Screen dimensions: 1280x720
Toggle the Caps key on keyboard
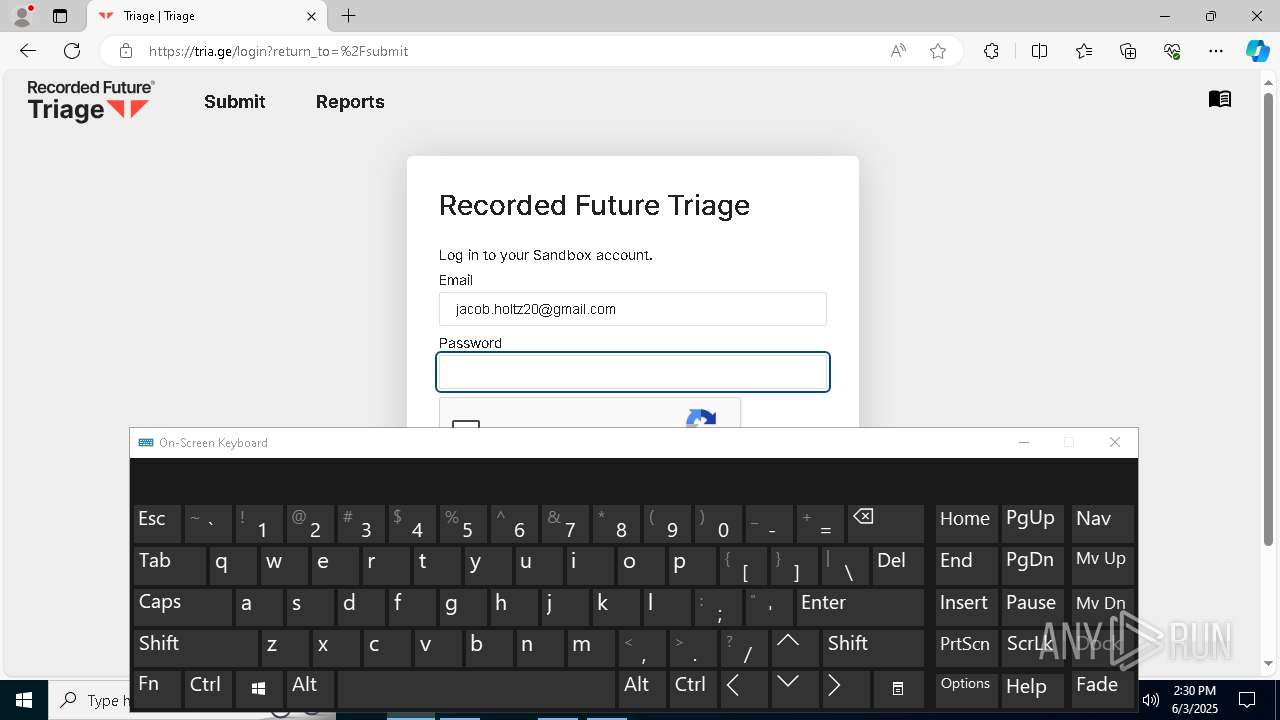[x=183, y=607]
